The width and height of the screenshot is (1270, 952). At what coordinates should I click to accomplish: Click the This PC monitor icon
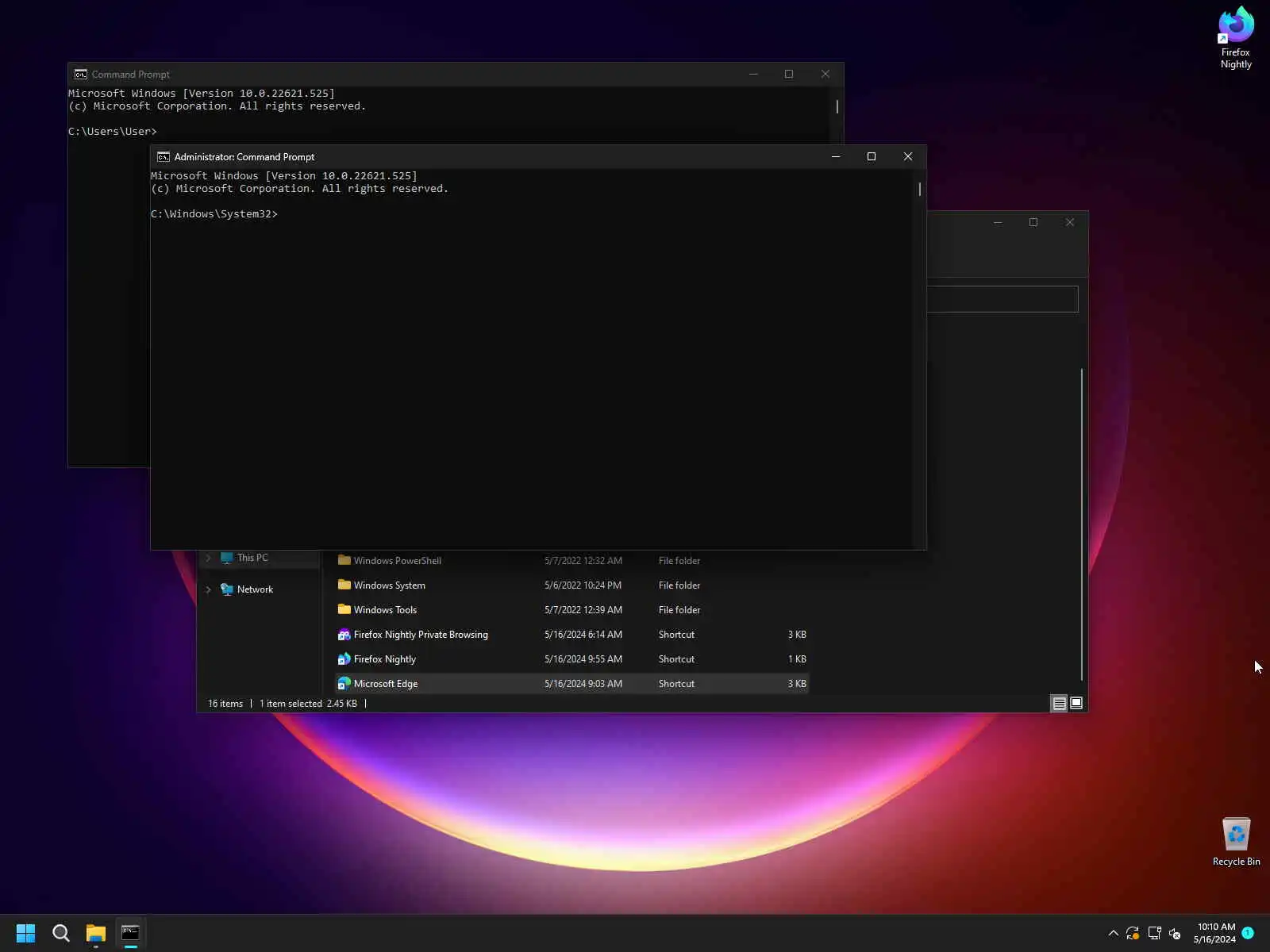pyautogui.click(x=227, y=558)
